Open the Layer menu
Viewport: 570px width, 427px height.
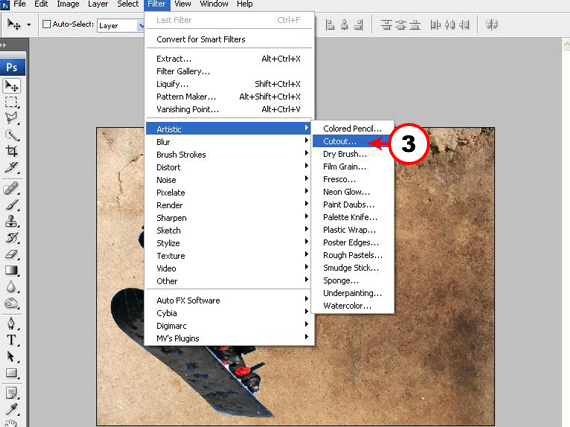click(98, 4)
